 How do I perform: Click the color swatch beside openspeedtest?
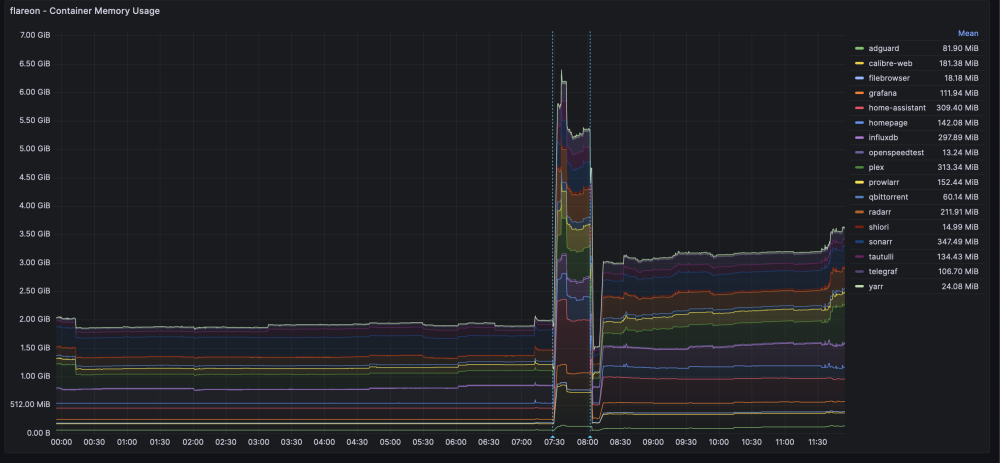coord(859,152)
